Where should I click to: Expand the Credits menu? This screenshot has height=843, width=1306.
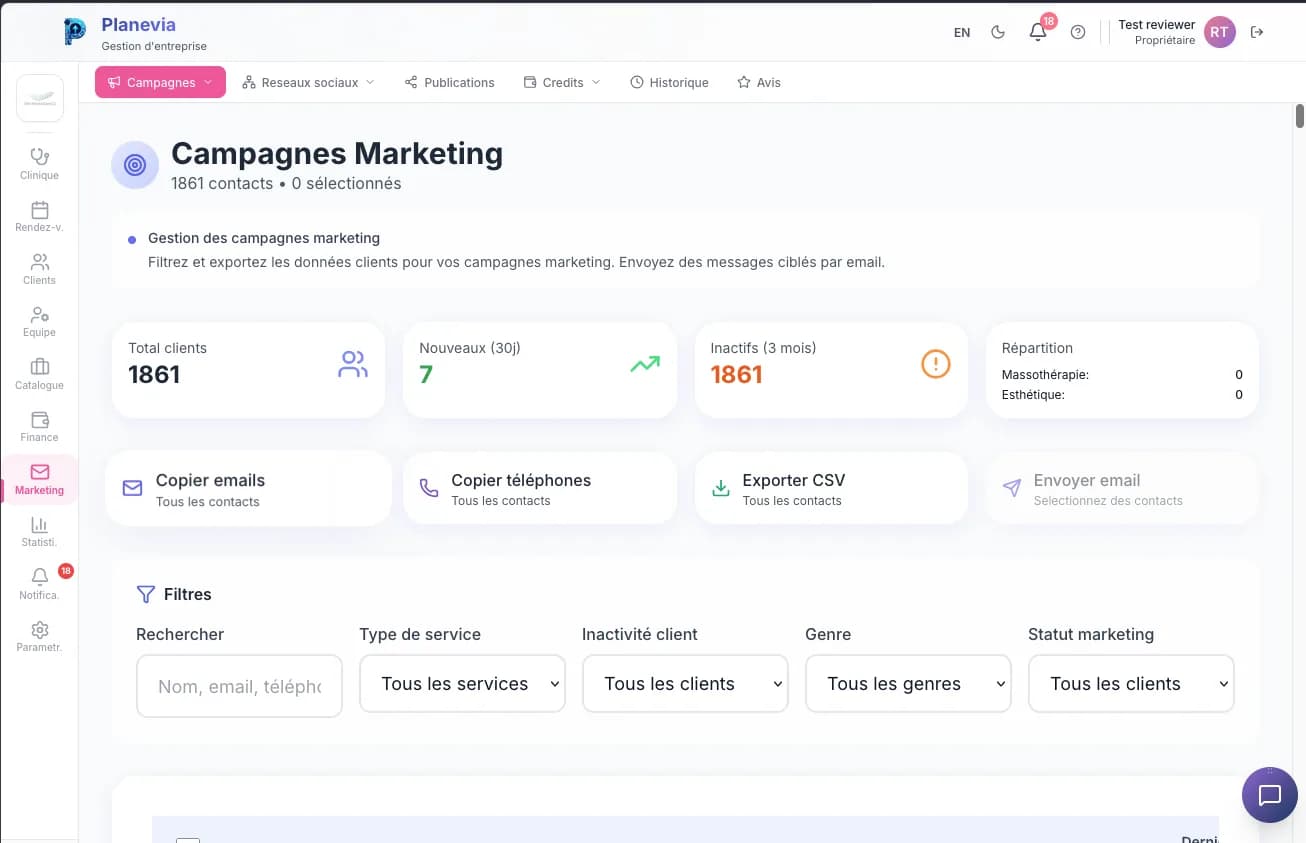click(x=562, y=82)
